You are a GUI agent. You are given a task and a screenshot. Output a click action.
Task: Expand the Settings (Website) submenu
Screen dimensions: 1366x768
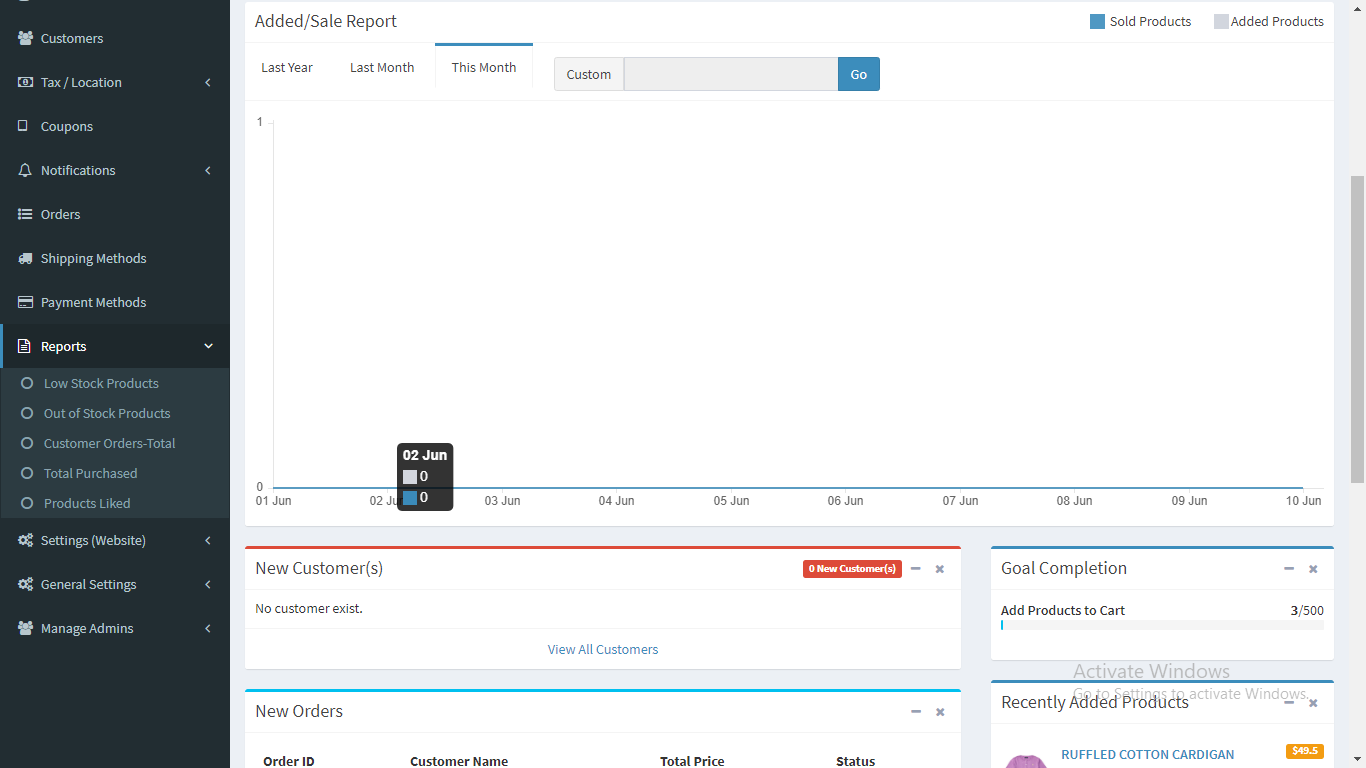pos(207,540)
